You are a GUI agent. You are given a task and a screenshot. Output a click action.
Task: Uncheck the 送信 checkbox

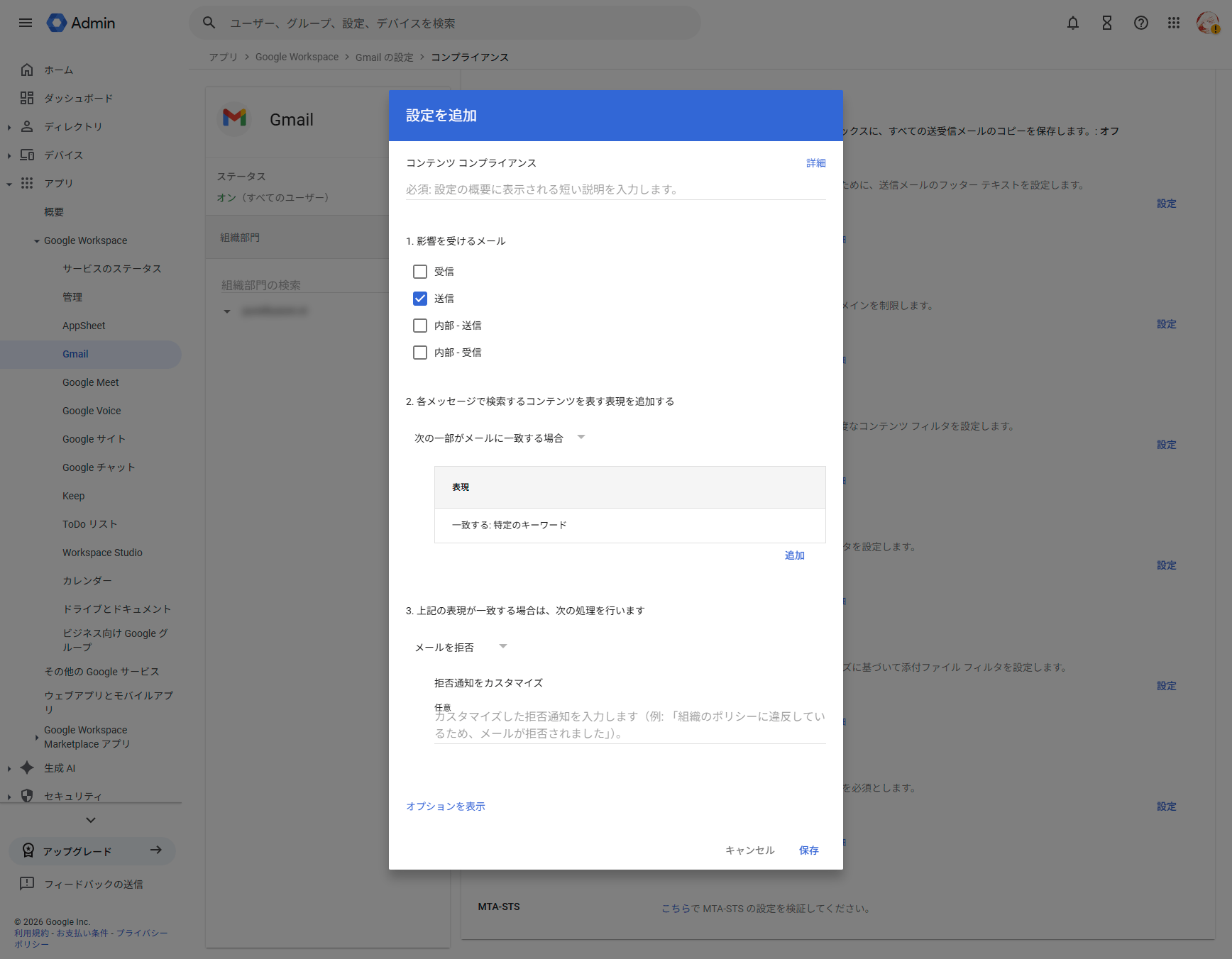click(x=420, y=299)
